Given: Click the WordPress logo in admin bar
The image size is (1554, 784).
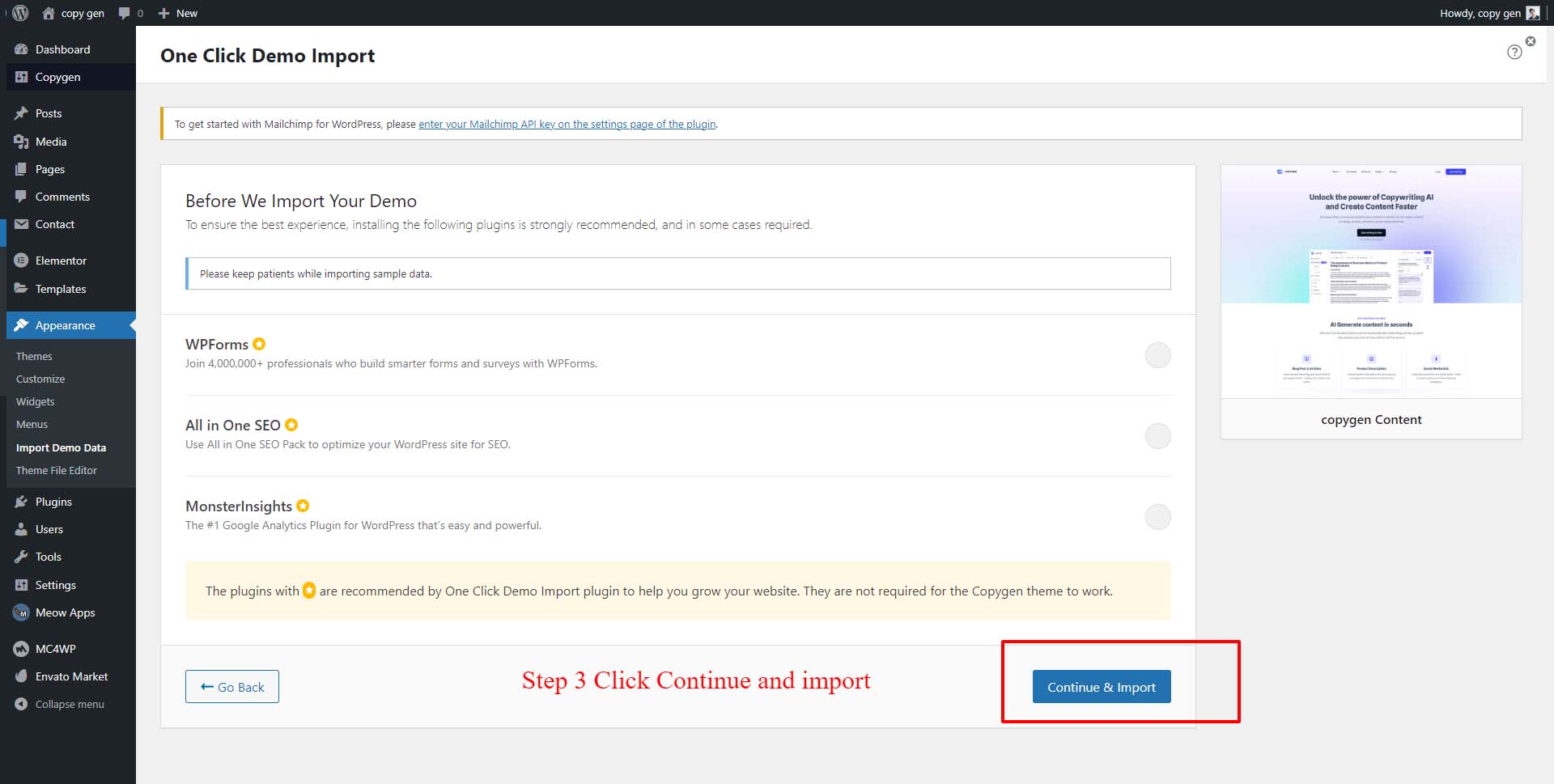Looking at the screenshot, I should [x=21, y=13].
